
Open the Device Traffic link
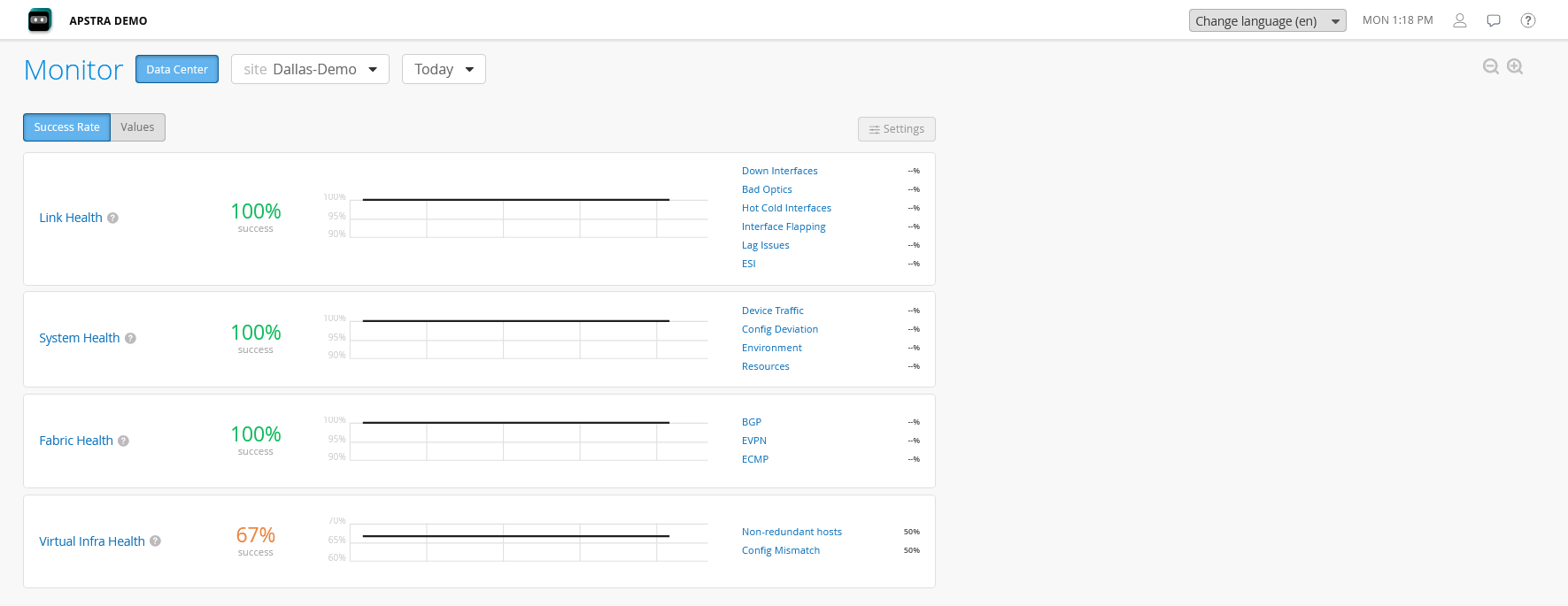[x=773, y=311]
